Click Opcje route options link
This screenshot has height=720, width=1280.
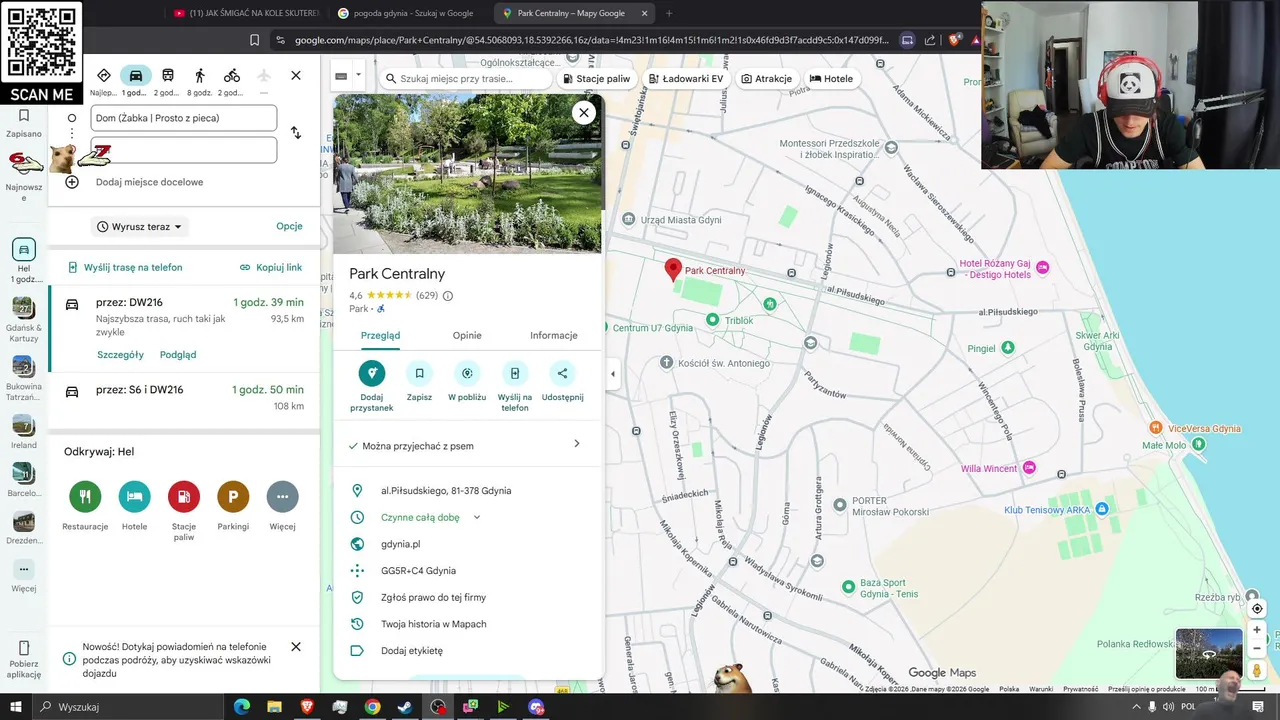click(x=289, y=226)
